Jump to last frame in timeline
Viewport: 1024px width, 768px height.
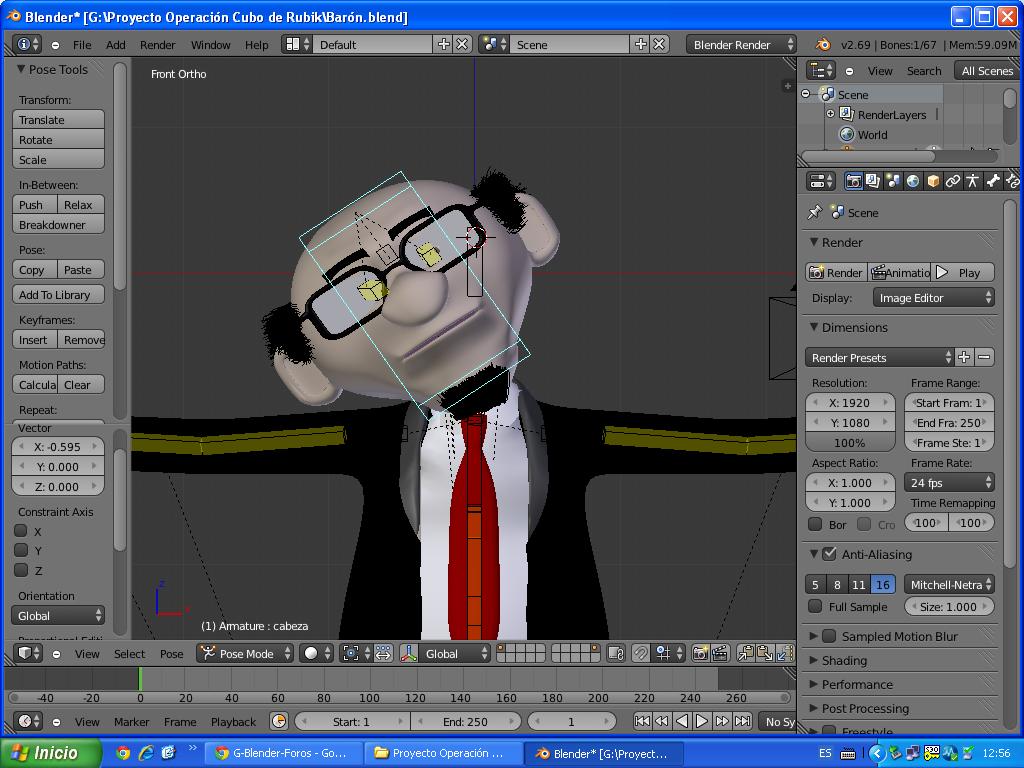[x=742, y=722]
